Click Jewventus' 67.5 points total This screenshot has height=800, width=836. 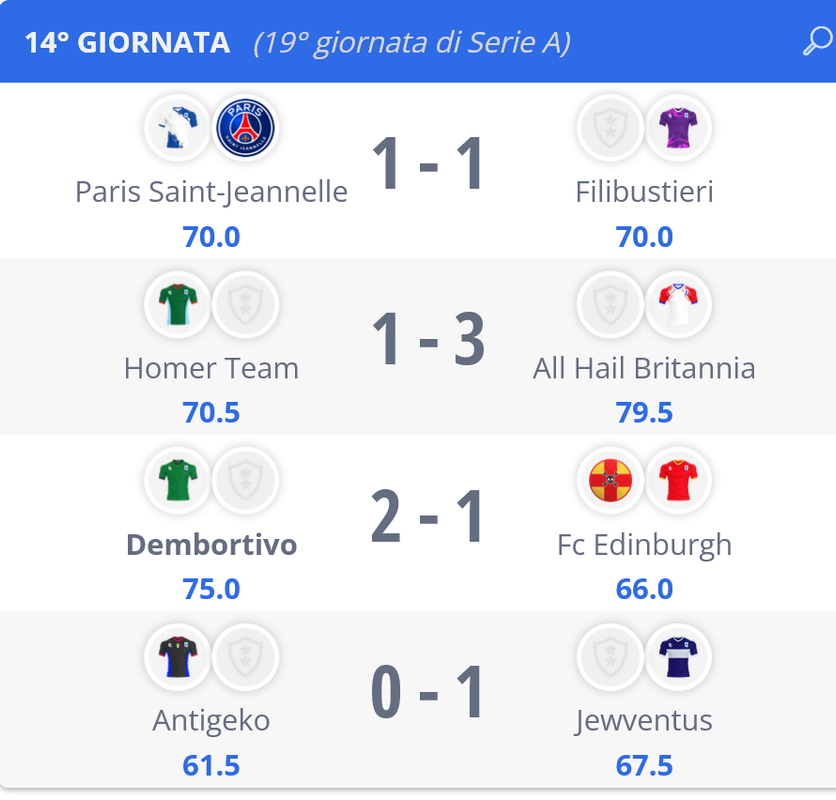pos(644,766)
